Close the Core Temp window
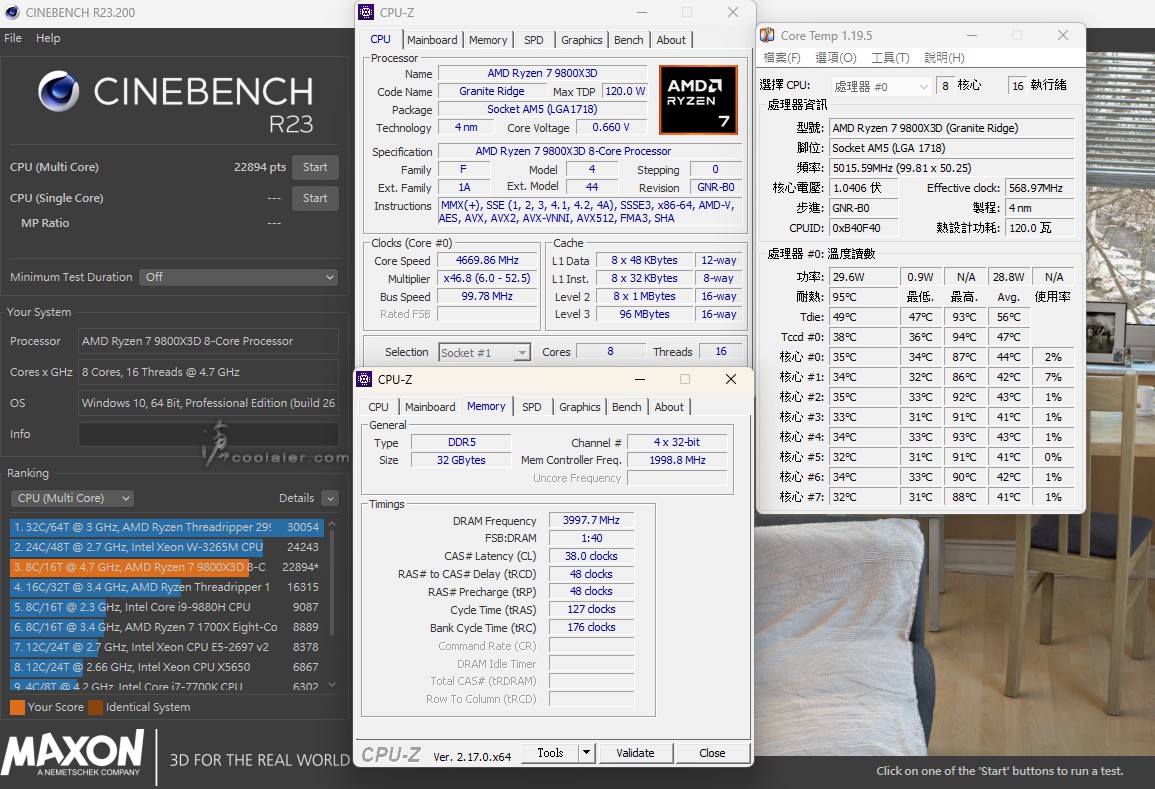This screenshot has height=789, width=1155. point(1062,35)
